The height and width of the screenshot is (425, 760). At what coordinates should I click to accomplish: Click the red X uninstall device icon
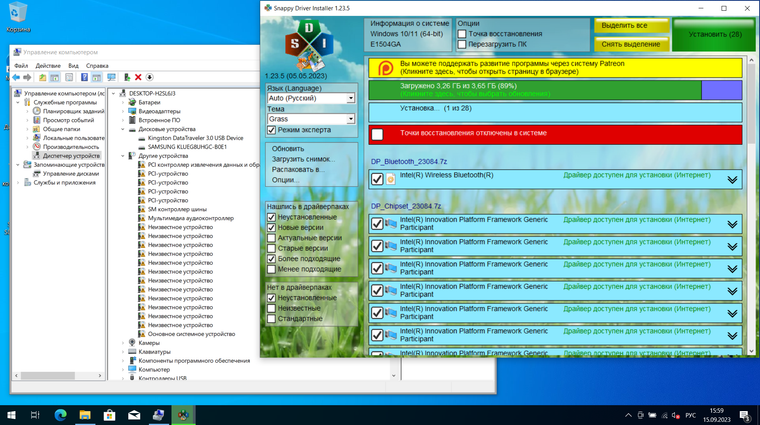click(x=138, y=77)
